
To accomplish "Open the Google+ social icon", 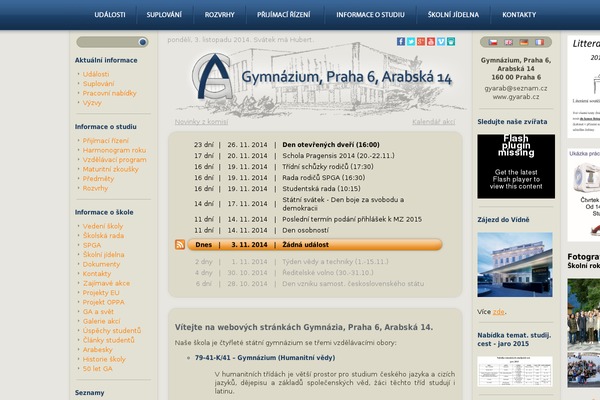I will (x=421, y=41).
